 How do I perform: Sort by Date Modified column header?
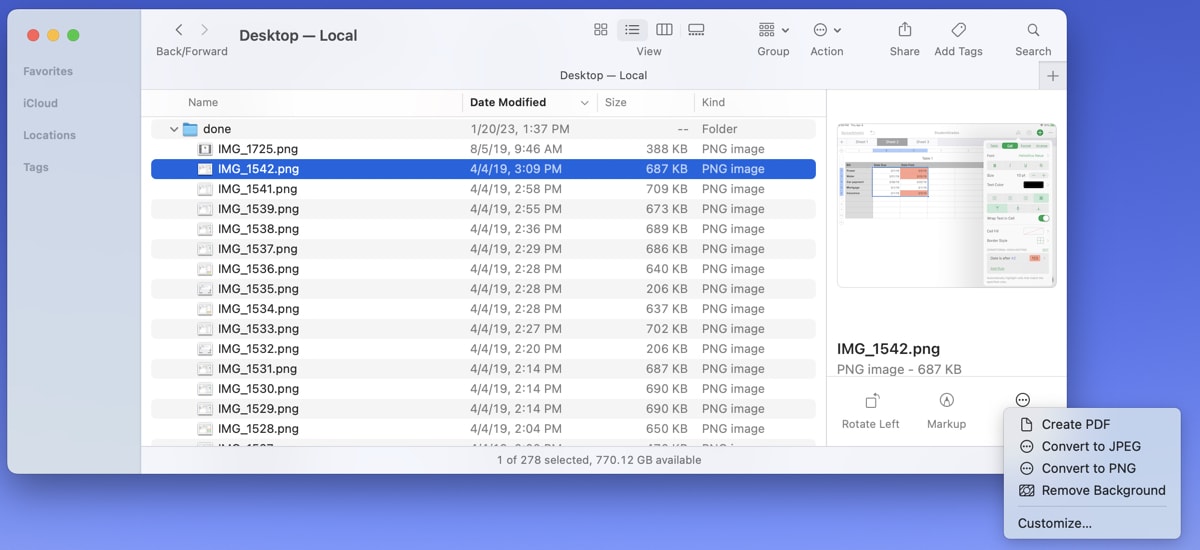pyautogui.click(x=508, y=102)
